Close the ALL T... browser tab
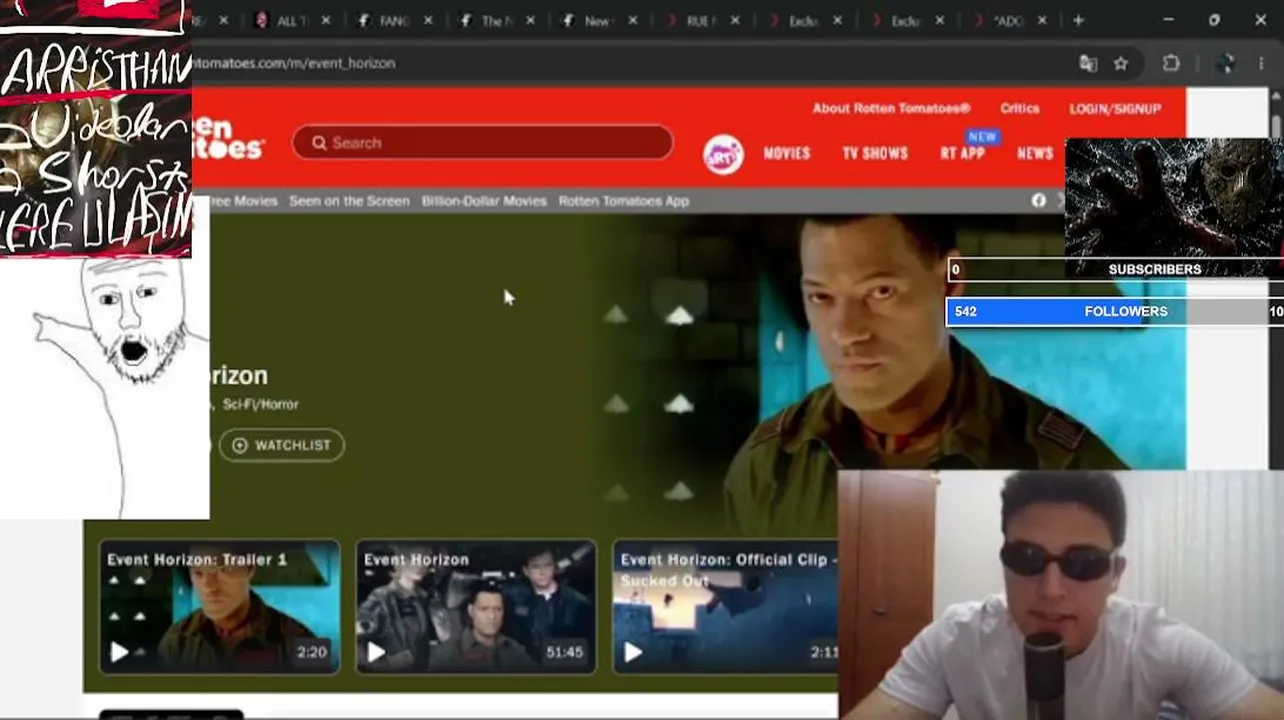Viewport: 1284px width, 720px height. pyautogui.click(x=325, y=20)
